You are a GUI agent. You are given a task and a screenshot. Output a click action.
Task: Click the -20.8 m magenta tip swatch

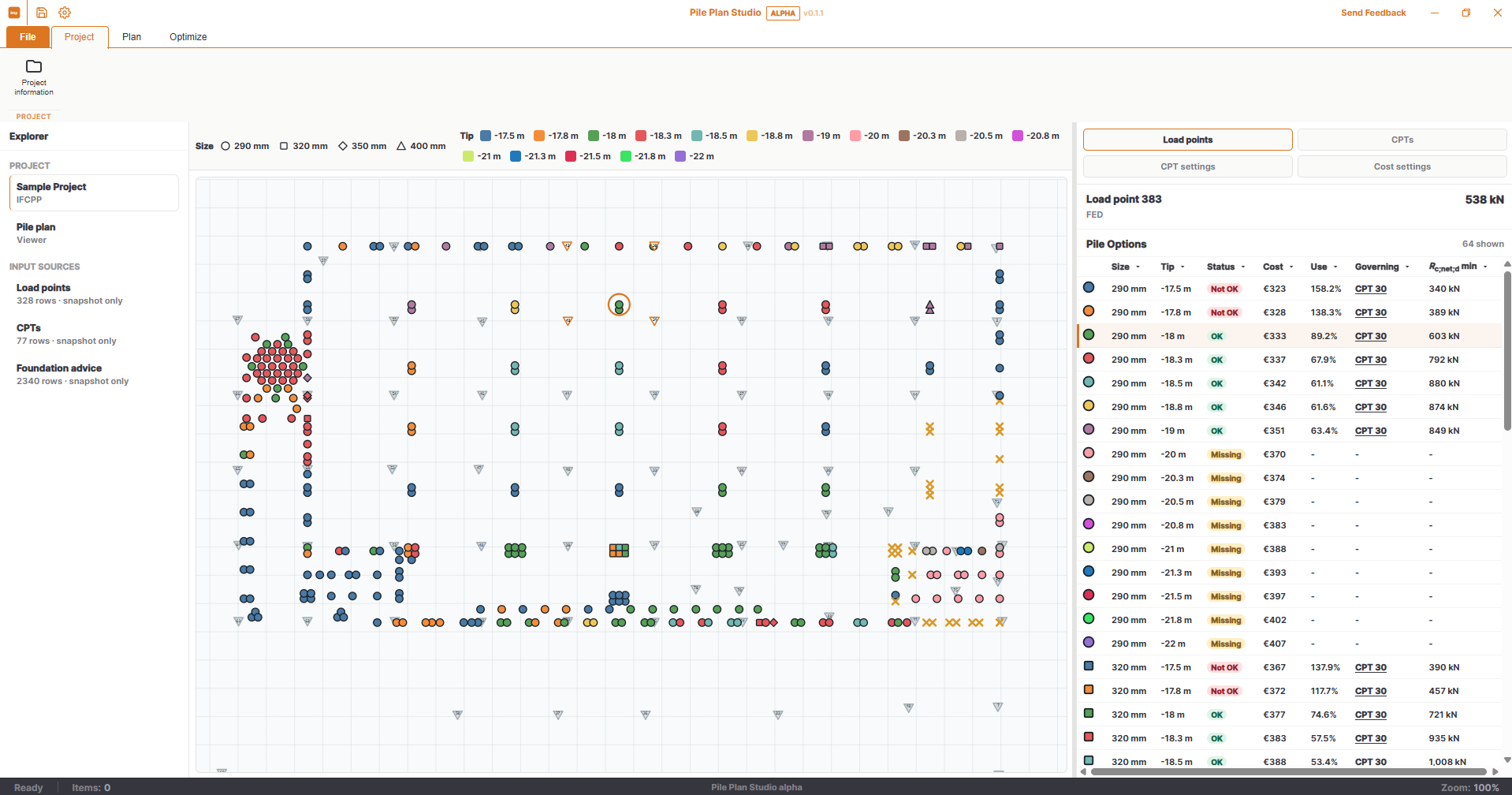coord(1018,136)
